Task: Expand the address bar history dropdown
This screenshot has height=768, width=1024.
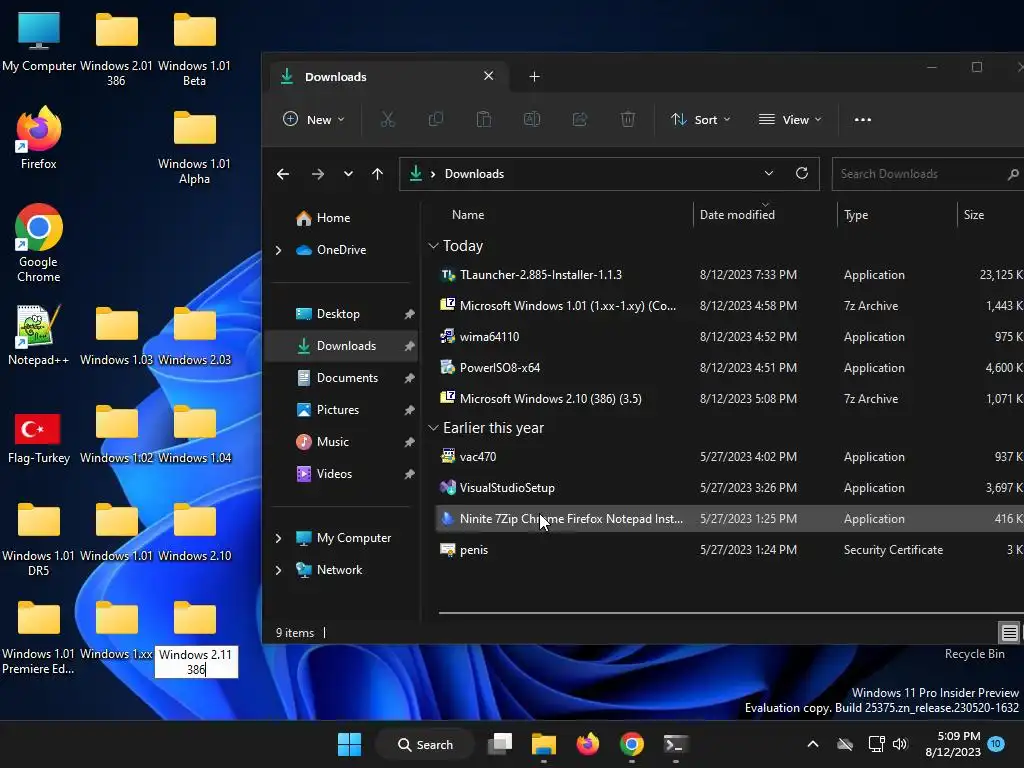Action: pyautogui.click(x=769, y=173)
